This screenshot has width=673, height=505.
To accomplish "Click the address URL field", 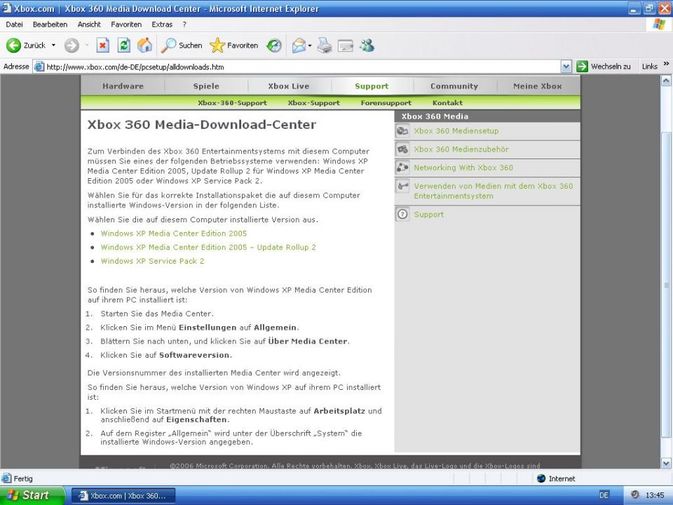I will pos(296,67).
